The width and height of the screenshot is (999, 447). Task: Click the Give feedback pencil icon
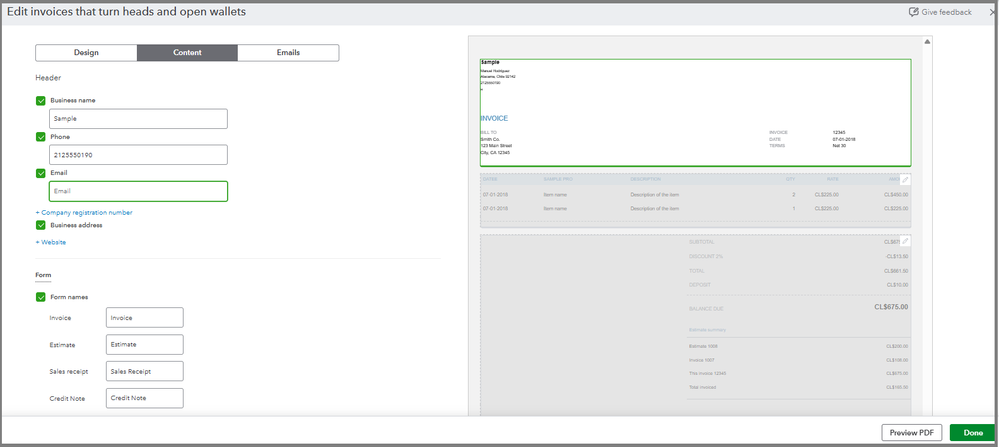(914, 12)
